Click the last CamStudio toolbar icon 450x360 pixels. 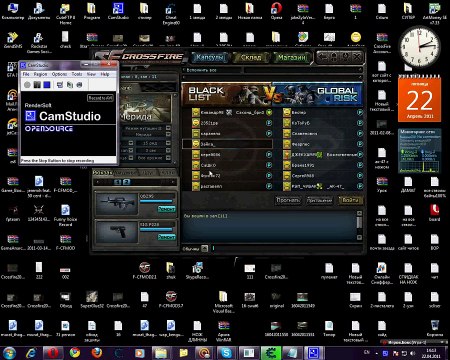79,85
